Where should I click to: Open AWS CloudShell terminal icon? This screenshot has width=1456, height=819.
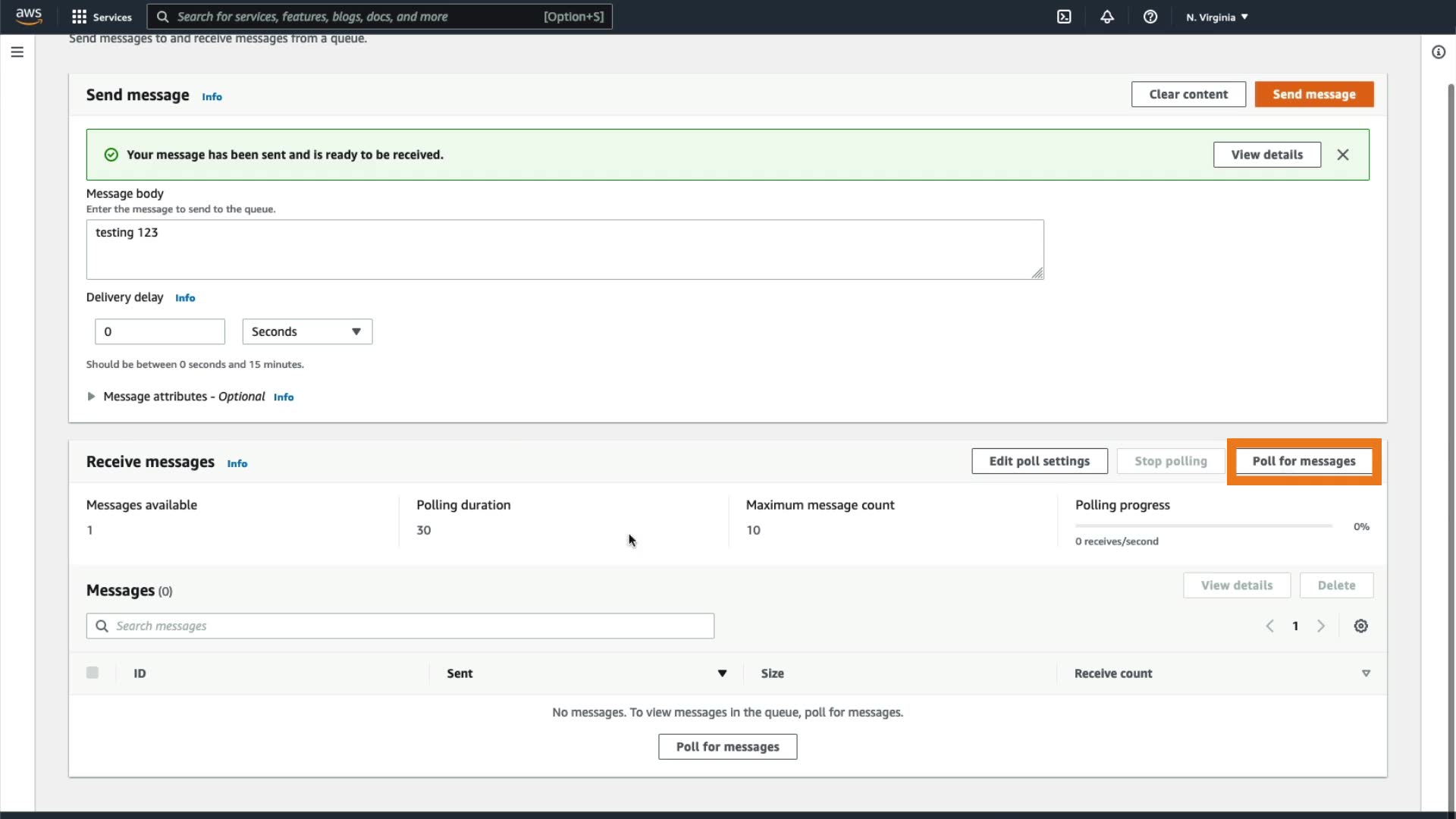(x=1064, y=17)
